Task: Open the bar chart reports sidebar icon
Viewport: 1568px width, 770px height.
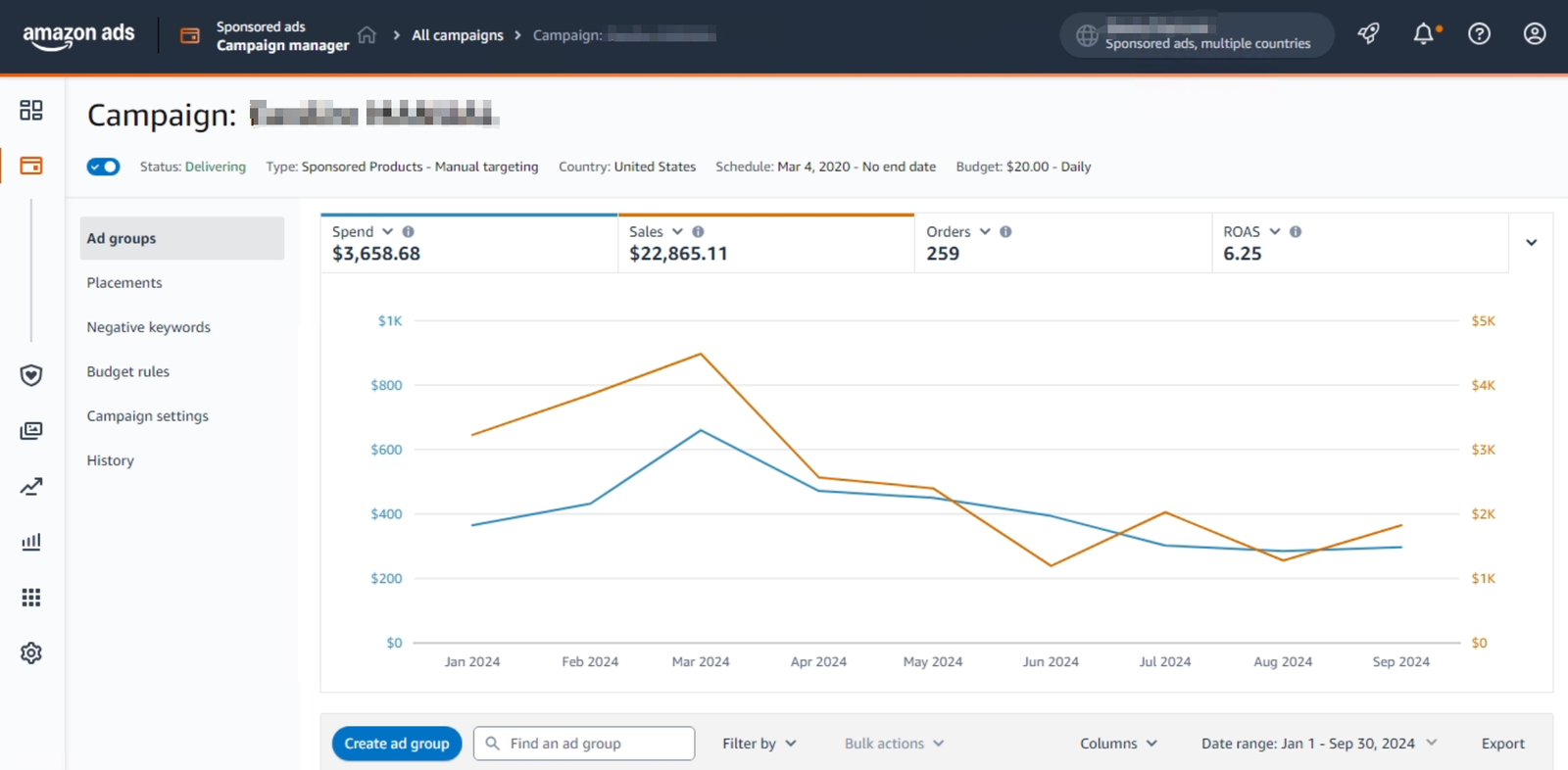Action: coord(31,542)
